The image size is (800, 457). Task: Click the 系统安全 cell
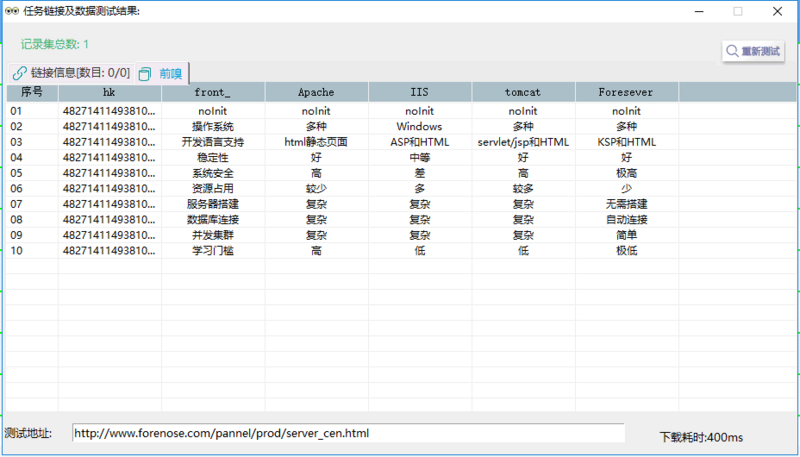coord(213,173)
